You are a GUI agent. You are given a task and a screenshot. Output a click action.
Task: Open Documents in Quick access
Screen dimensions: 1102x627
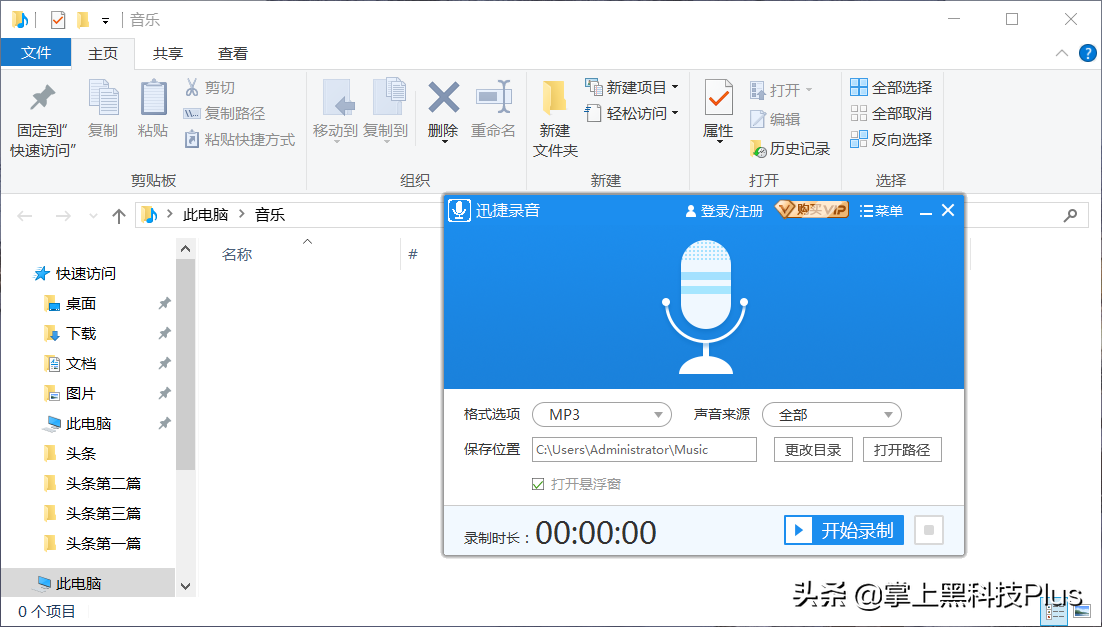[x=80, y=364]
